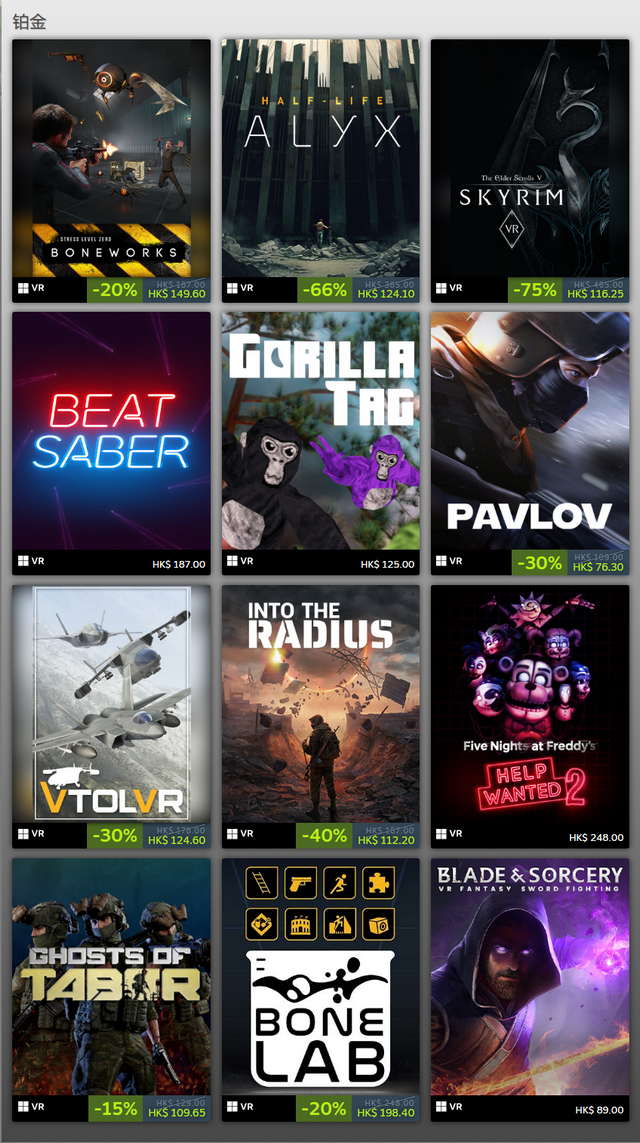The width and height of the screenshot is (640, 1143).
Task: Click the -75% discount badge on Skyrim VR
Action: 534,290
